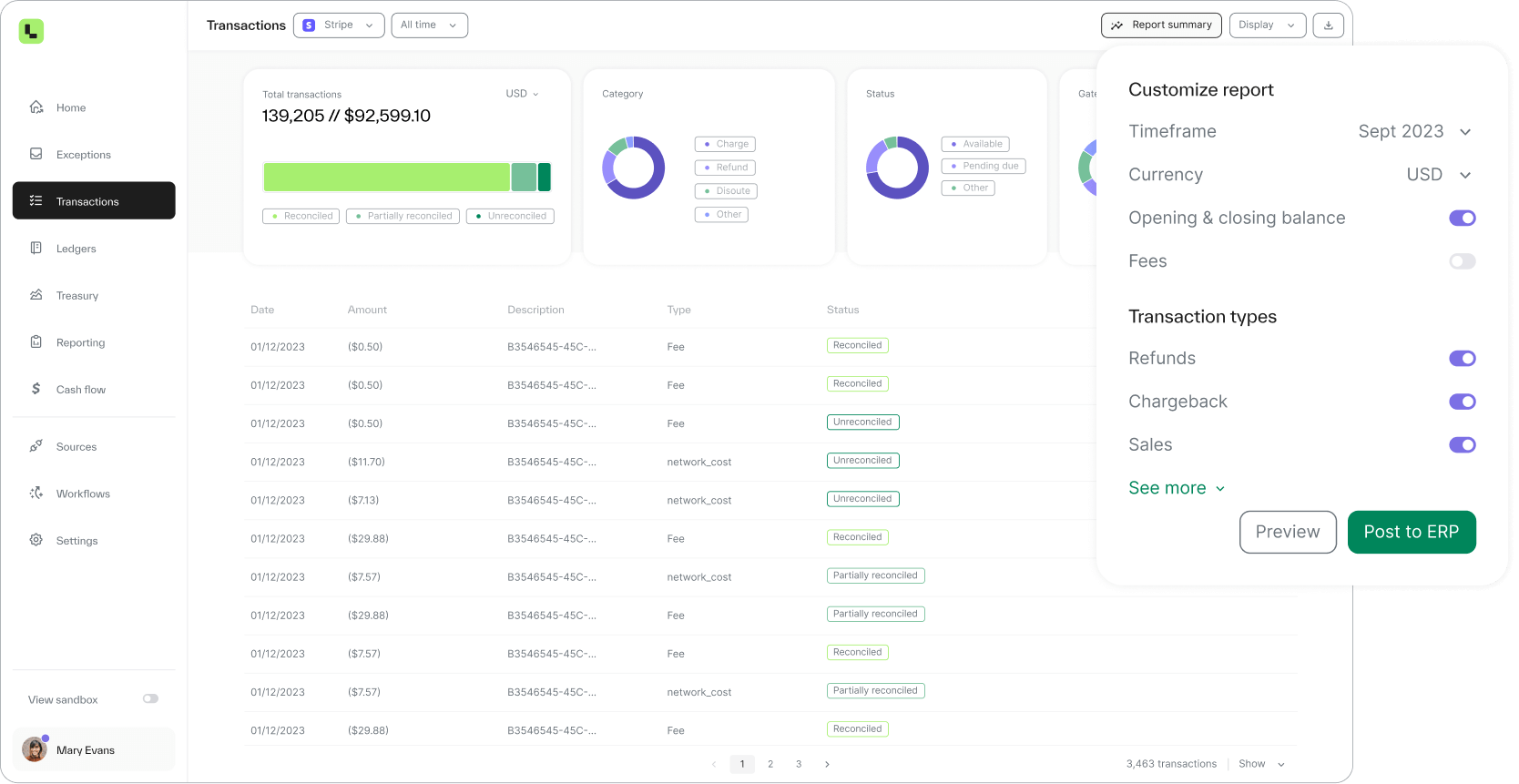1519x784 pixels.
Task: Open the Sources sidebar item
Action: pos(76,446)
